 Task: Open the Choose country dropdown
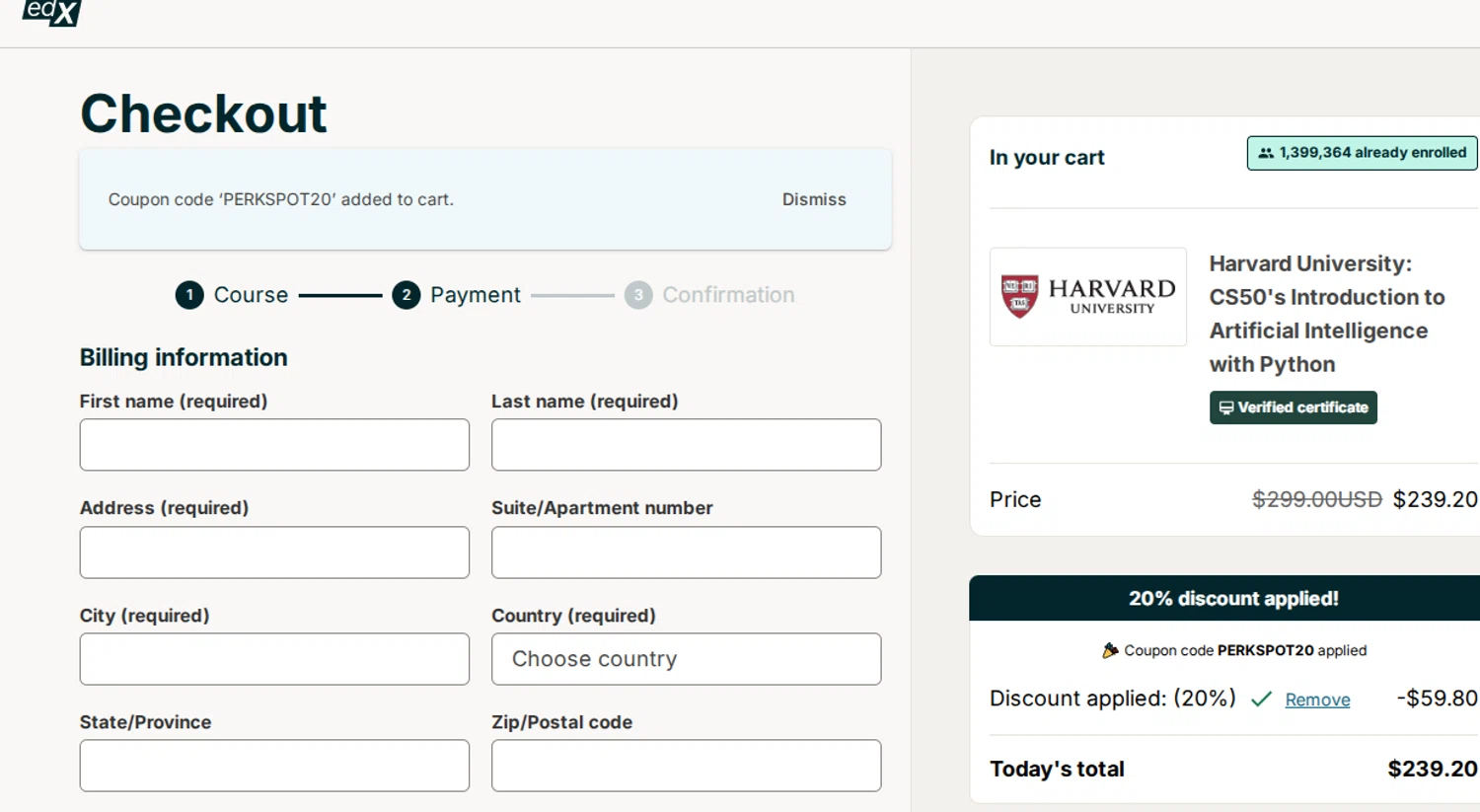pos(686,659)
